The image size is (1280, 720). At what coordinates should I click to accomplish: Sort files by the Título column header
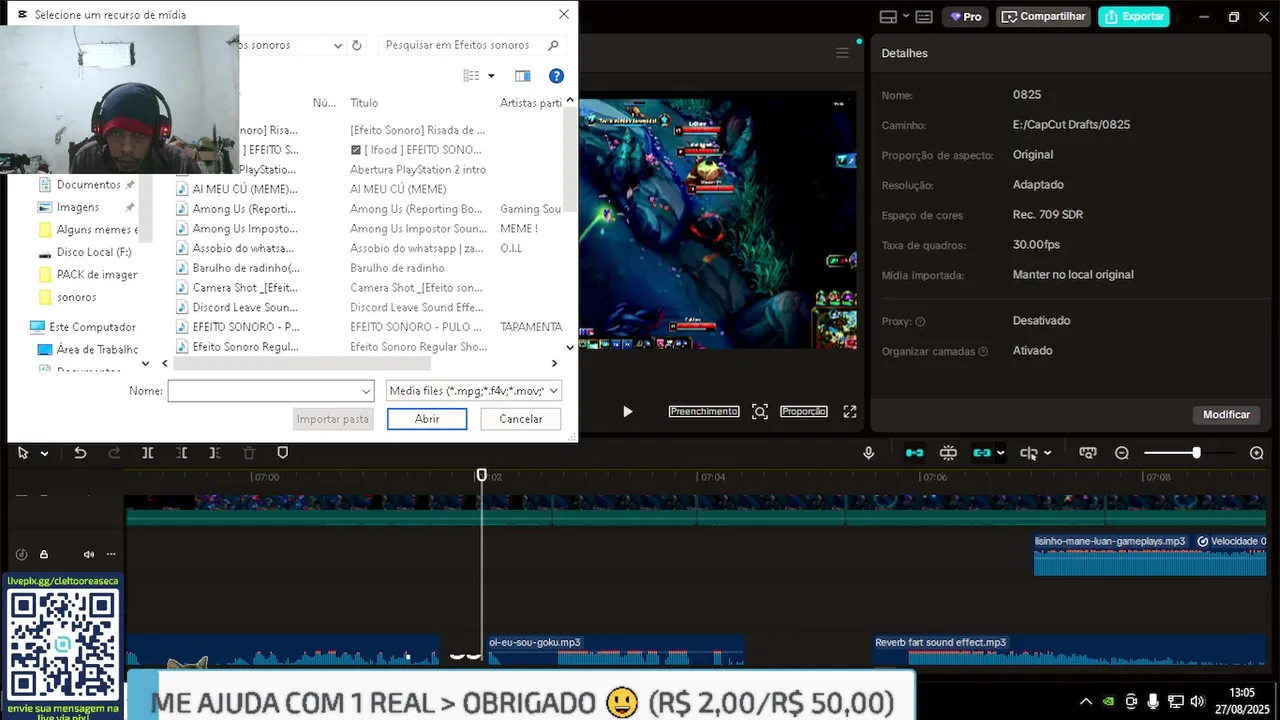pos(364,103)
